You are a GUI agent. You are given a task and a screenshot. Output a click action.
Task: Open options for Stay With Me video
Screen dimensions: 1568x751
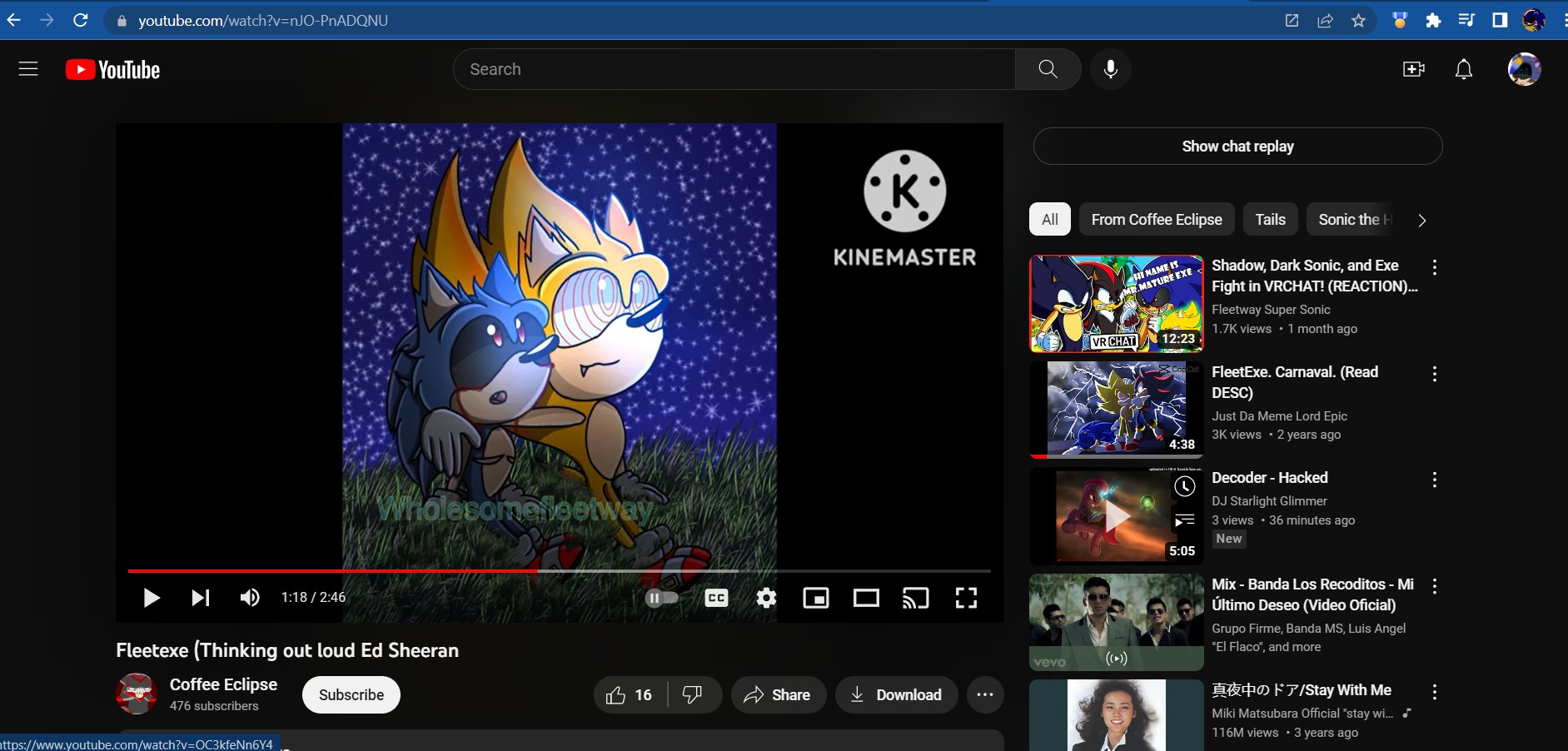pos(1434,692)
